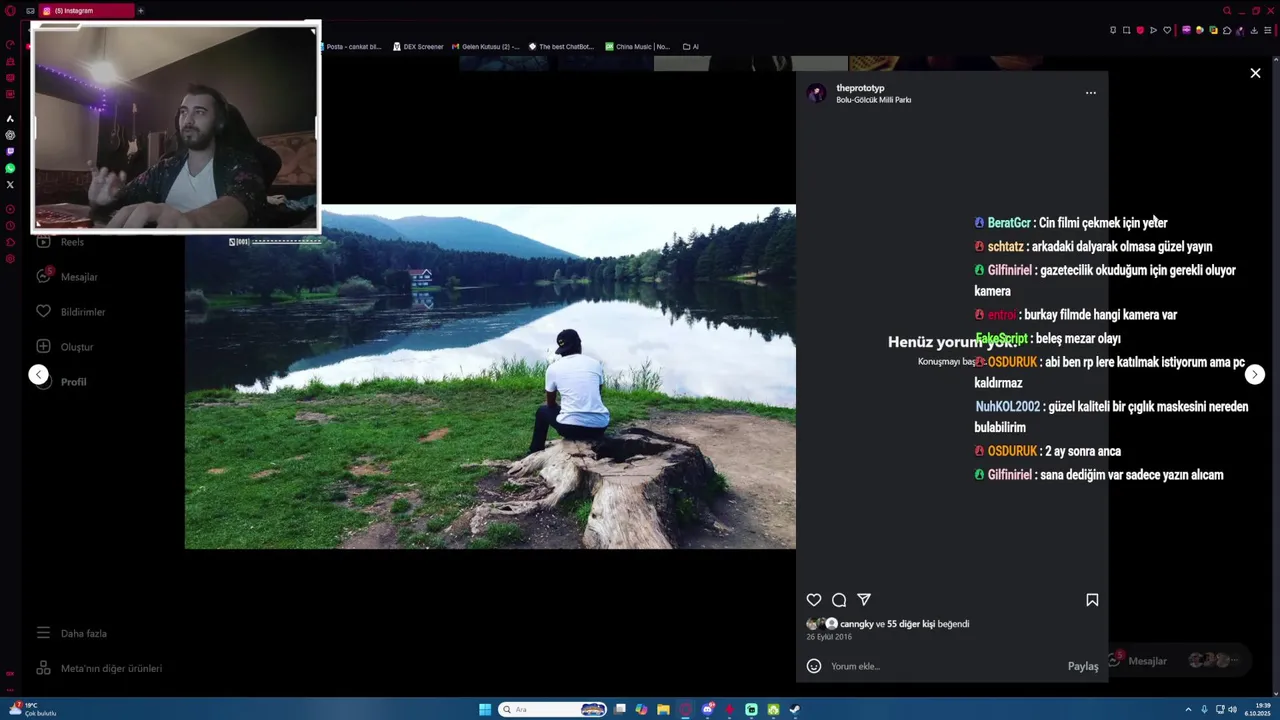1280x720 pixels.
Task: Go to the next post arrow
Action: [x=1255, y=374]
